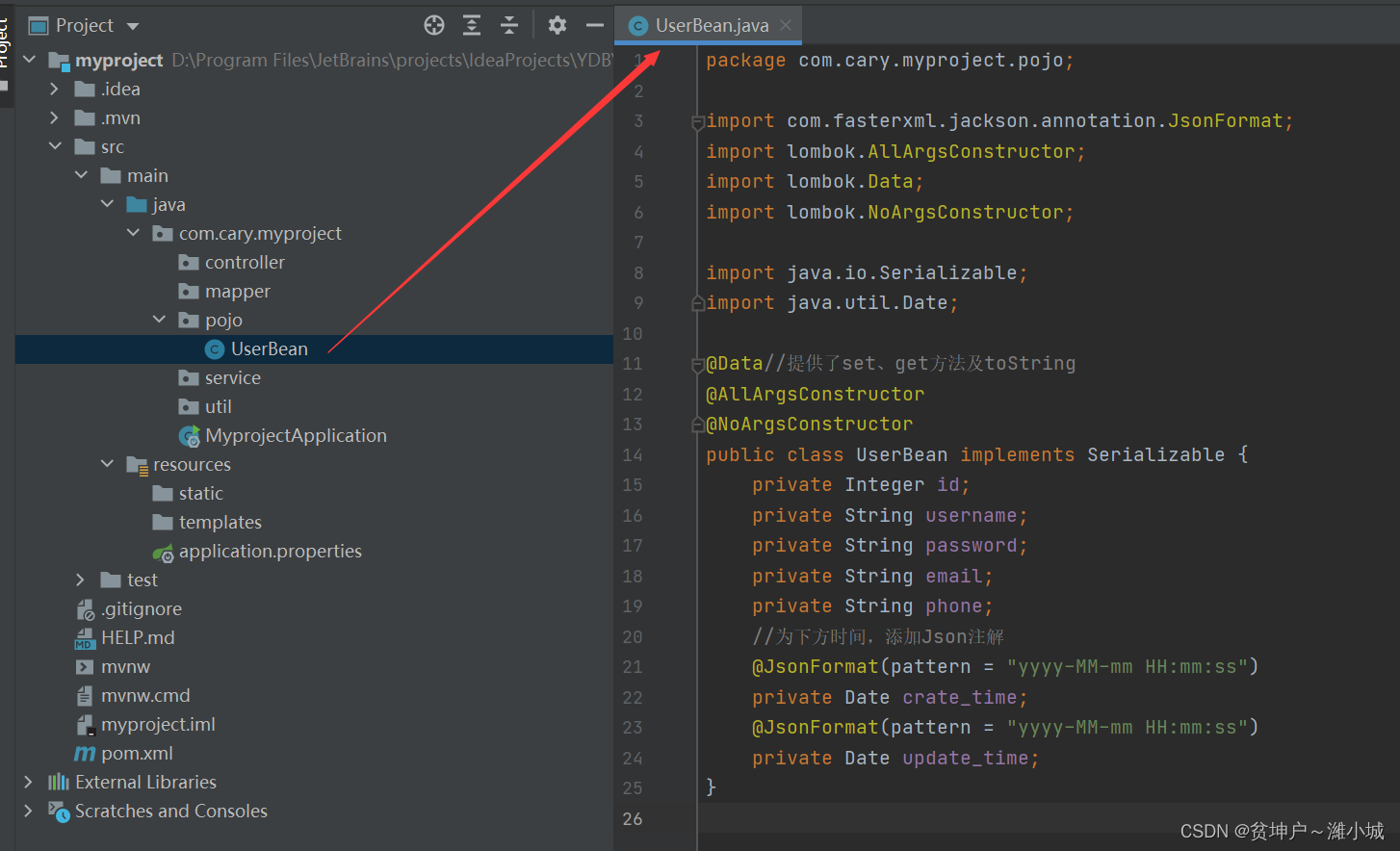Viewport: 1400px width, 851px height.
Task: Select the mvnw.cmd file
Action: pyautogui.click(x=145, y=695)
